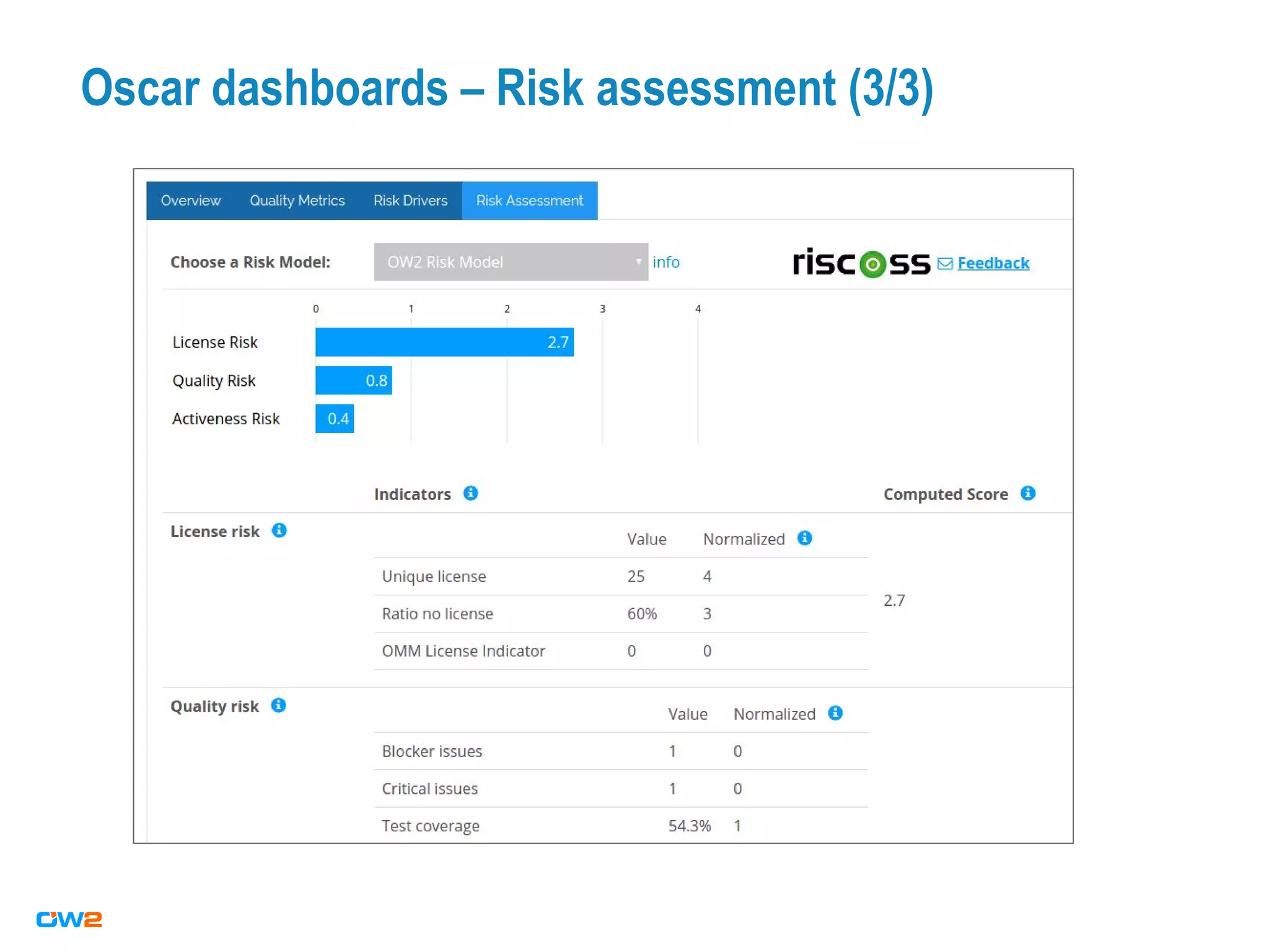1269x952 pixels.
Task: Click the 'Computed Score' column heading
Action: coord(946,494)
